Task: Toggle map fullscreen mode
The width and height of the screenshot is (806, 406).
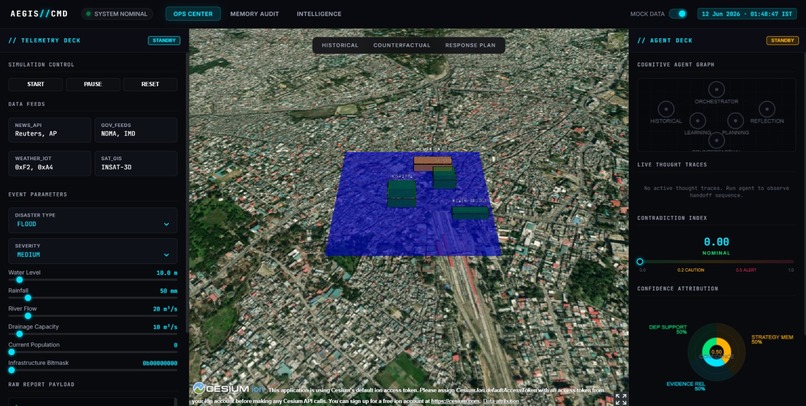Action: pyautogui.click(x=621, y=399)
